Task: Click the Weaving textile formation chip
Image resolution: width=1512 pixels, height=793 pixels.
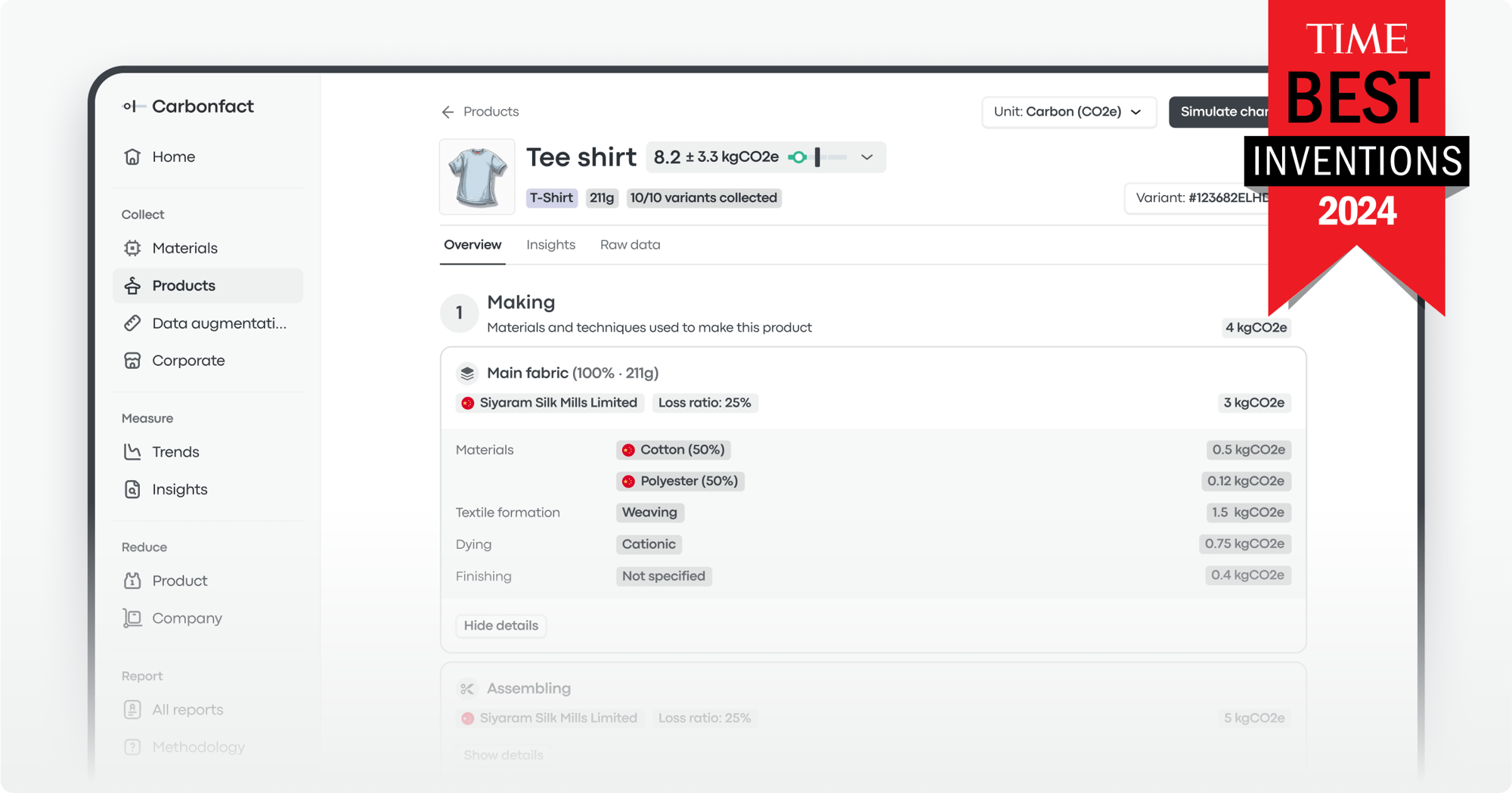Action: [650, 513]
